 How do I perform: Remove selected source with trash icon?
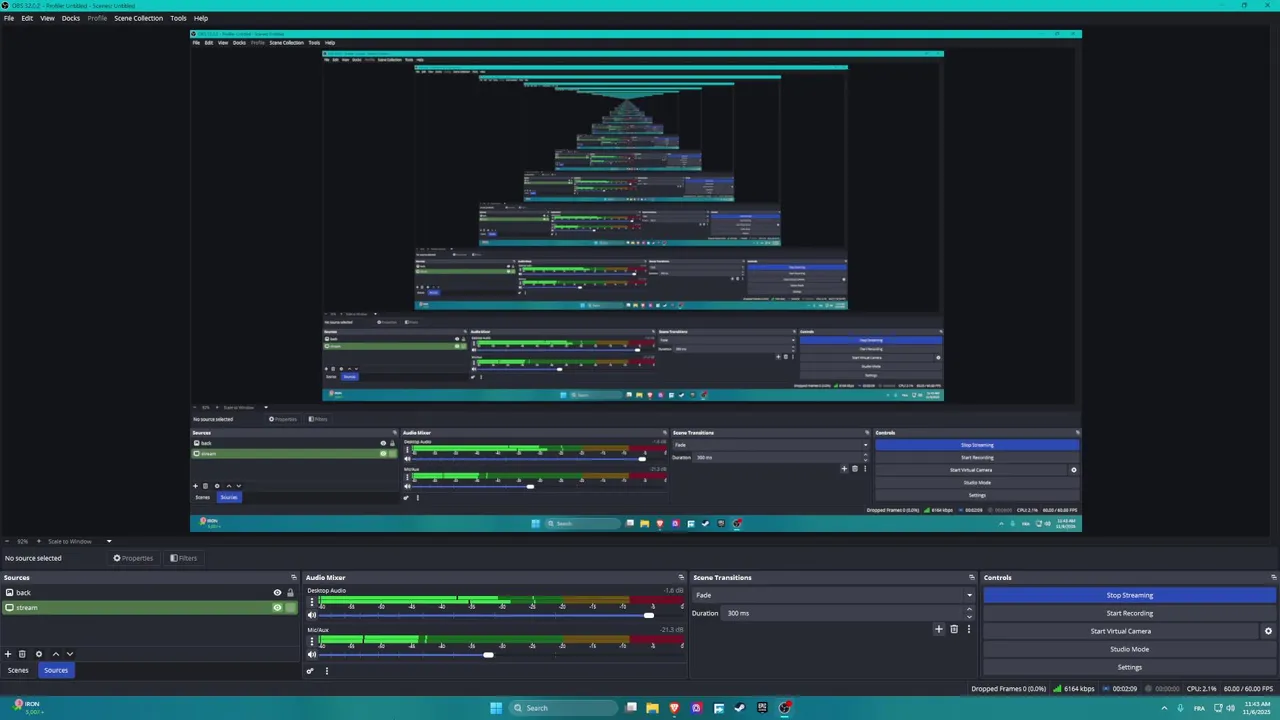(x=22, y=654)
